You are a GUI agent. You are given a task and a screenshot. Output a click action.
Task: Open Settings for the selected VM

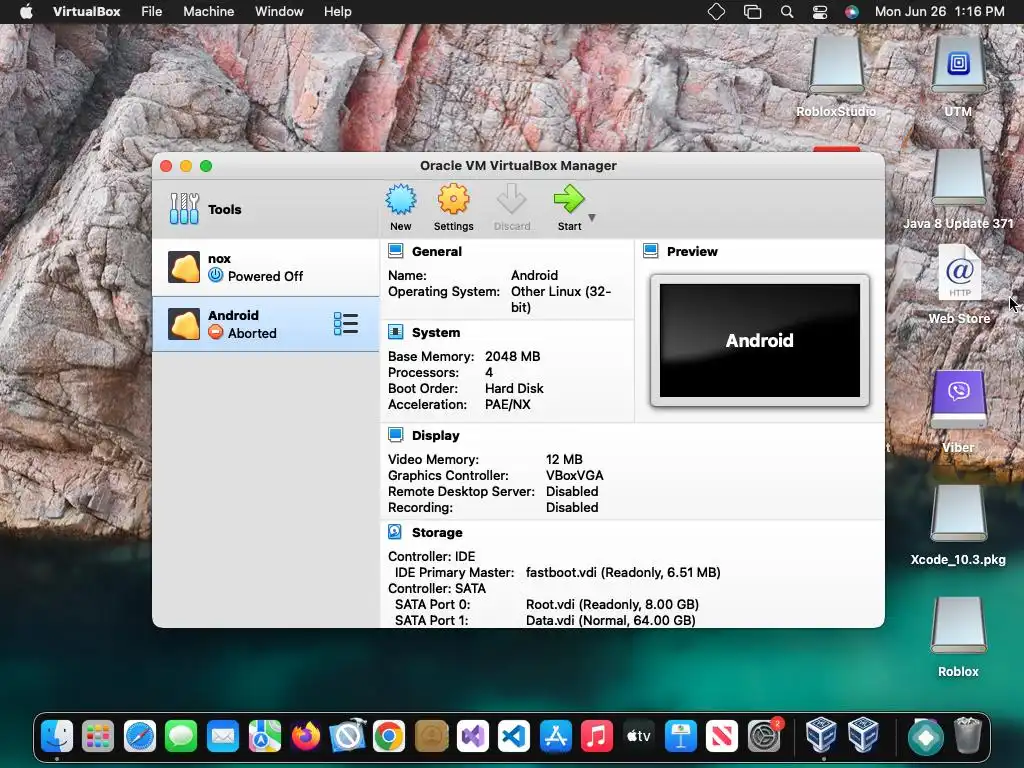pyautogui.click(x=453, y=208)
